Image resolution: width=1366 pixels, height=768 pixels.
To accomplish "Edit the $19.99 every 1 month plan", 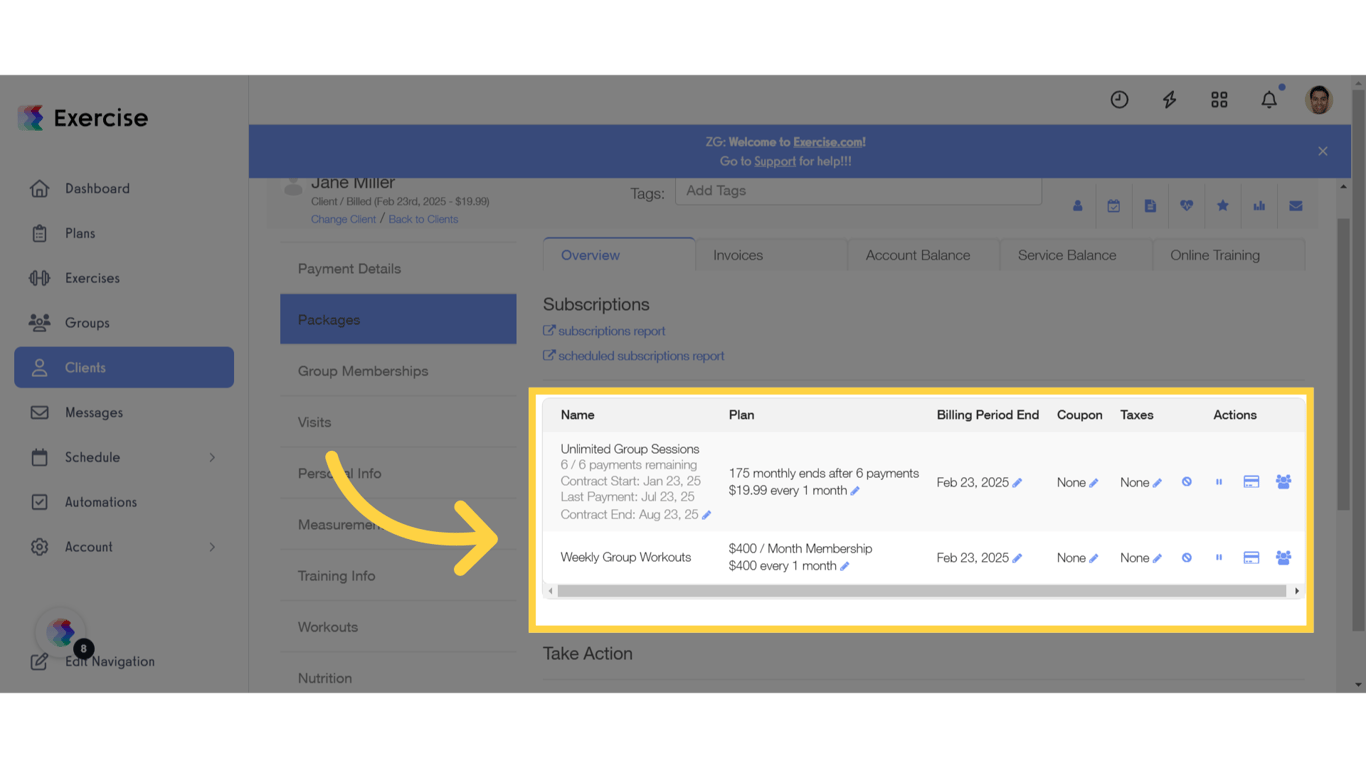I will click(855, 491).
